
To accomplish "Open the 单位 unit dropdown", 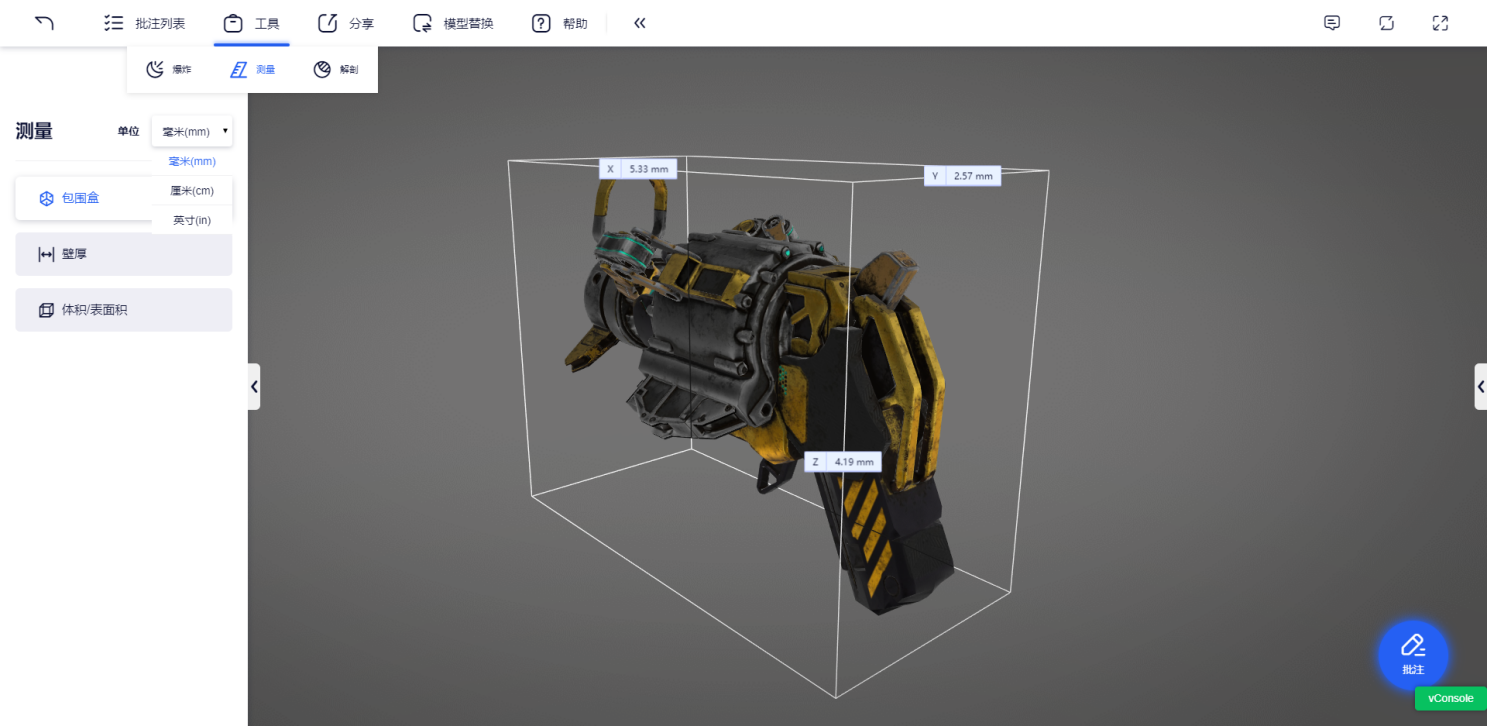I will [192, 131].
